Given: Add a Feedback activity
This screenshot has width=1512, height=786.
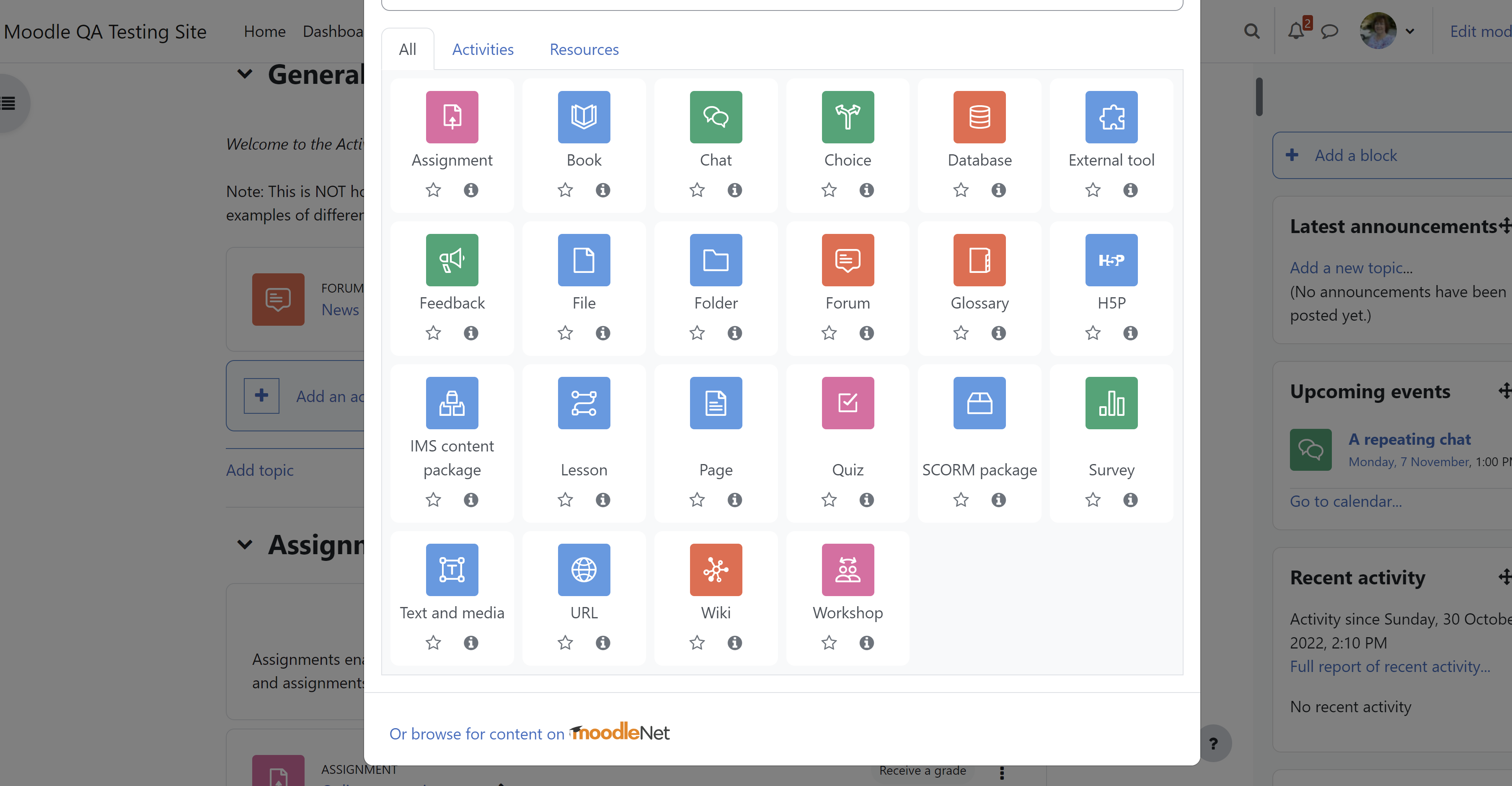Looking at the screenshot, I should [452, 260].
